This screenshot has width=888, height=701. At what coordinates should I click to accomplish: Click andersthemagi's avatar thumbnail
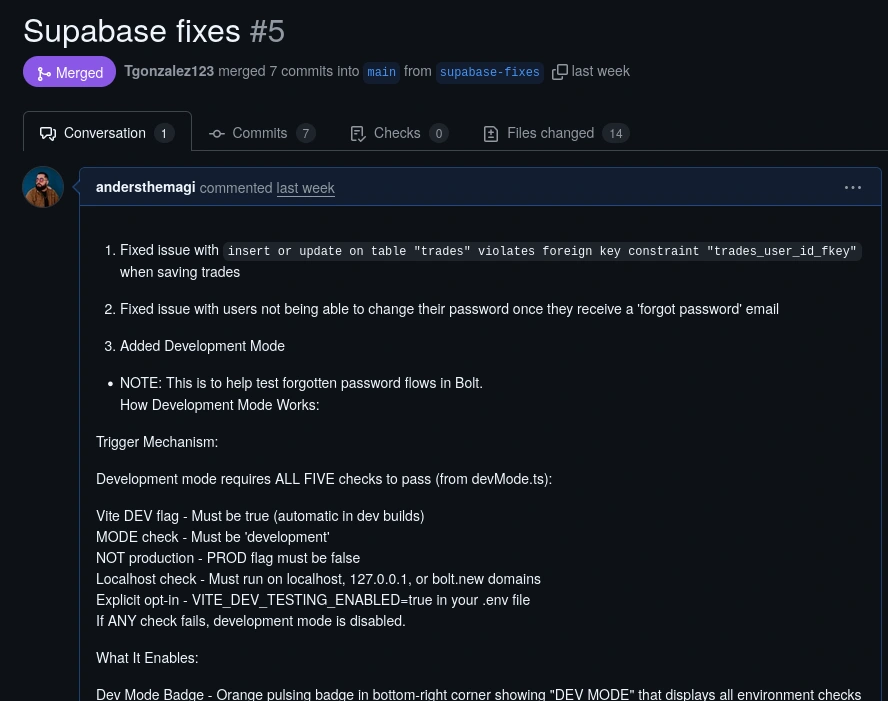coord(43,187)
